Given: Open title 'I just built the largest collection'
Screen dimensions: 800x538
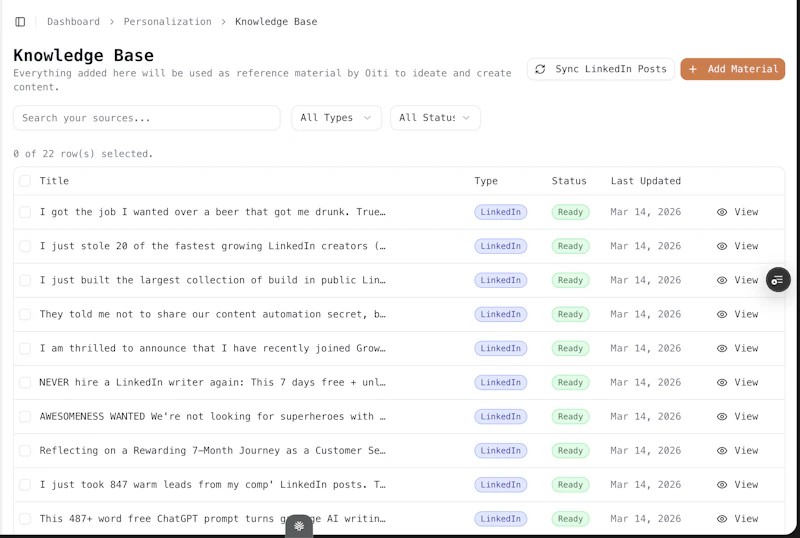Looking at the screenshot, I should [x=213, y=280].
